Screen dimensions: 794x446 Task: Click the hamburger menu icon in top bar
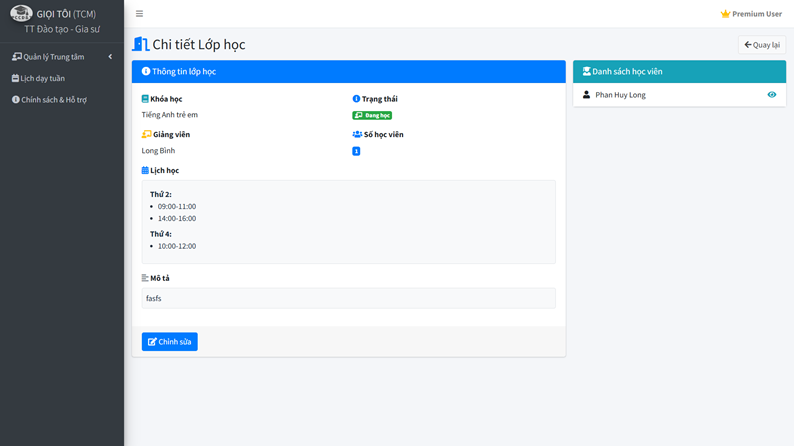pyautogui.click(x=139, y=14)
